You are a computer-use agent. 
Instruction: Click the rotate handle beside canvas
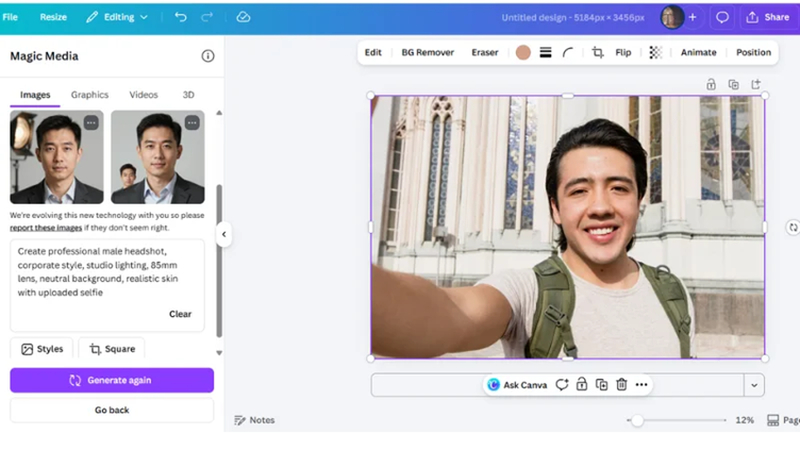click(x=792, y=227)
